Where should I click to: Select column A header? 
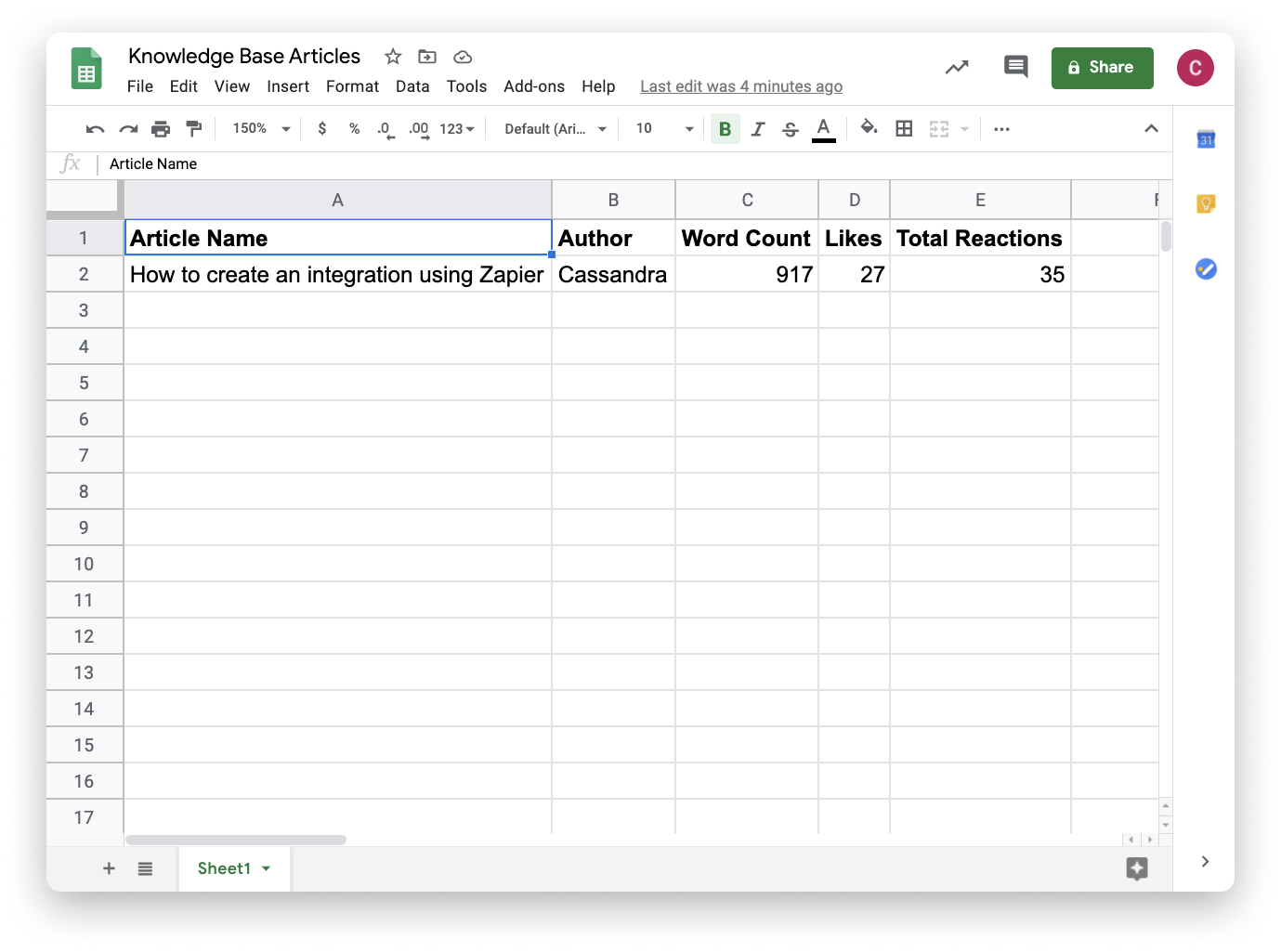[x=338, y=200]
